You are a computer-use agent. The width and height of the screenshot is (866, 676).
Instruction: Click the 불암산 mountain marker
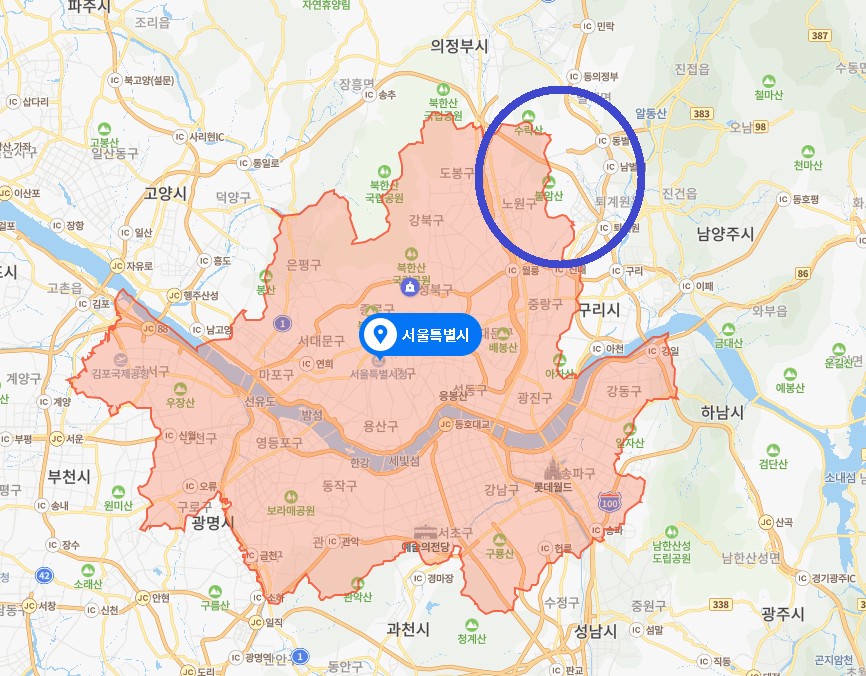click(549, 182)
